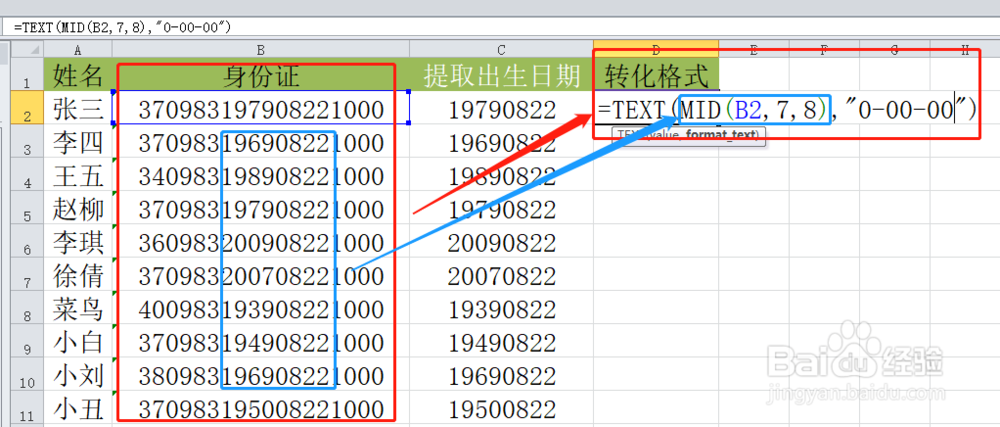1000x427 pixels.
Task: Select the cell containing 菜鸟
Action: point(78,308)
